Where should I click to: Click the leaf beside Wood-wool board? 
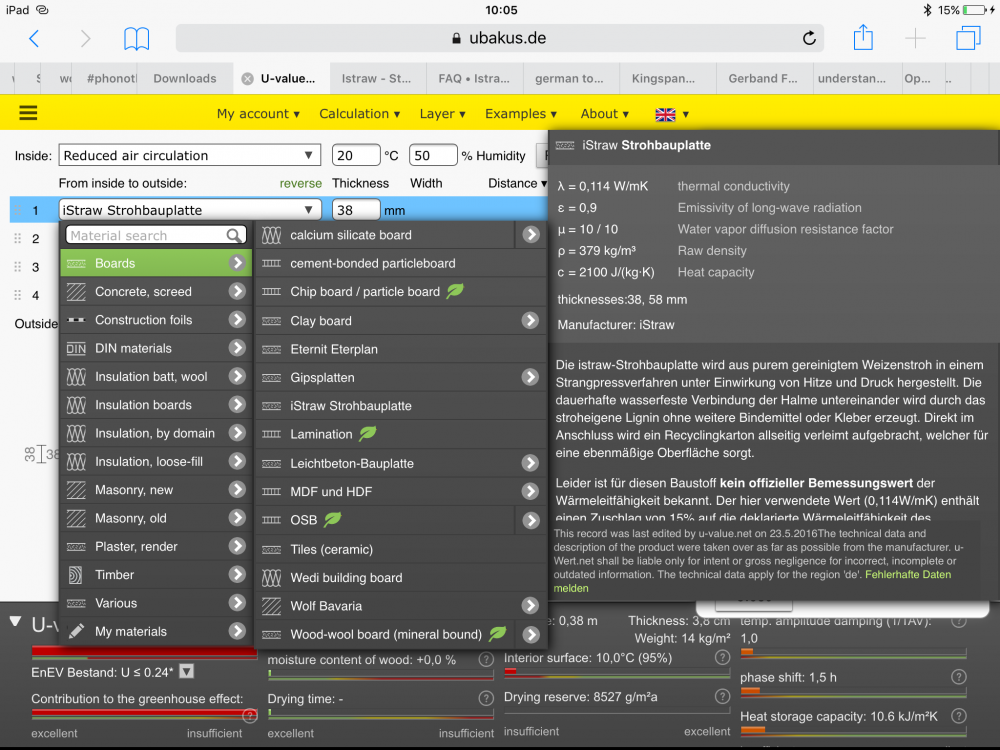pos(497,633)
